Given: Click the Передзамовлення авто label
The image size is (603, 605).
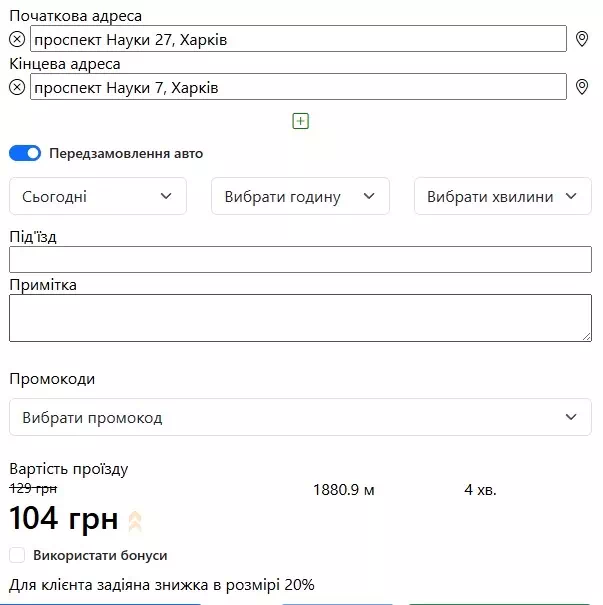Looking at the screenshot, I should [x=126, y=154].
